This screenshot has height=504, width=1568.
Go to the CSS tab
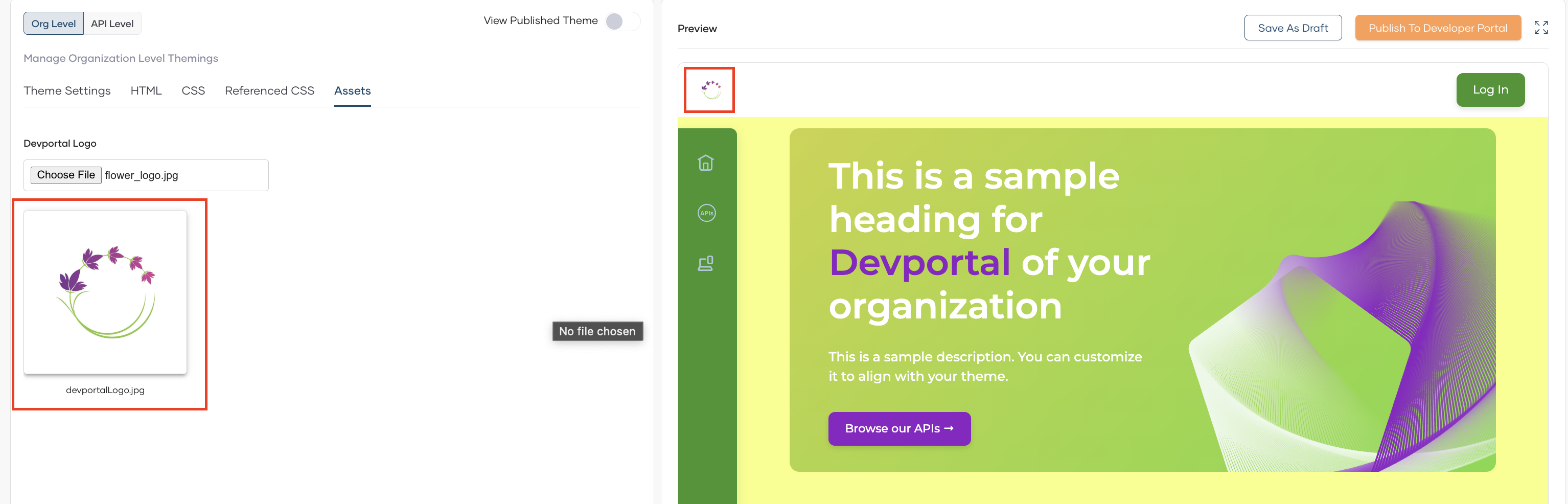[x=193, y=90]
